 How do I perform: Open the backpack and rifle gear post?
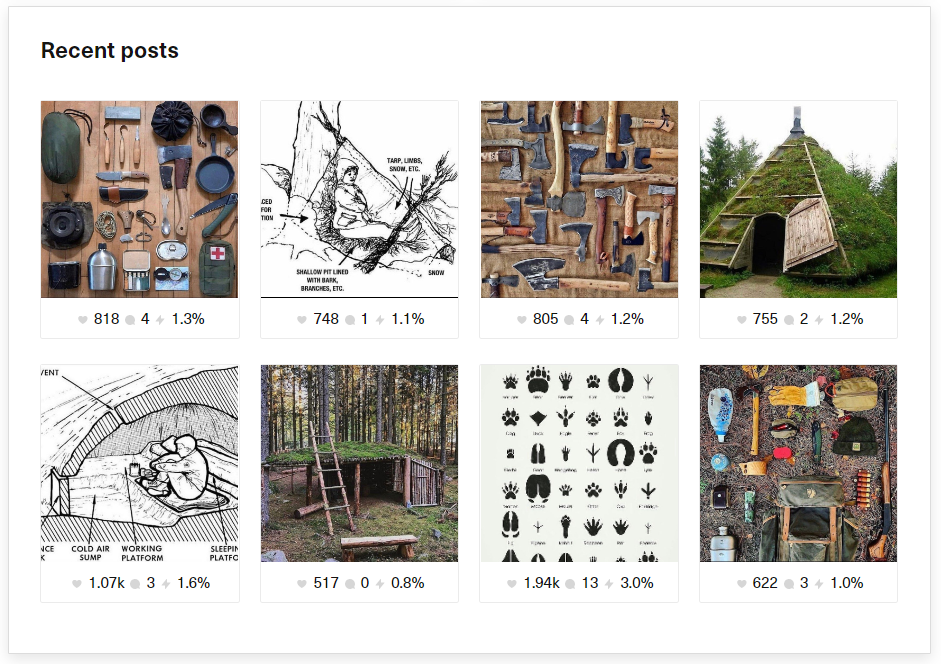point(798,463)
